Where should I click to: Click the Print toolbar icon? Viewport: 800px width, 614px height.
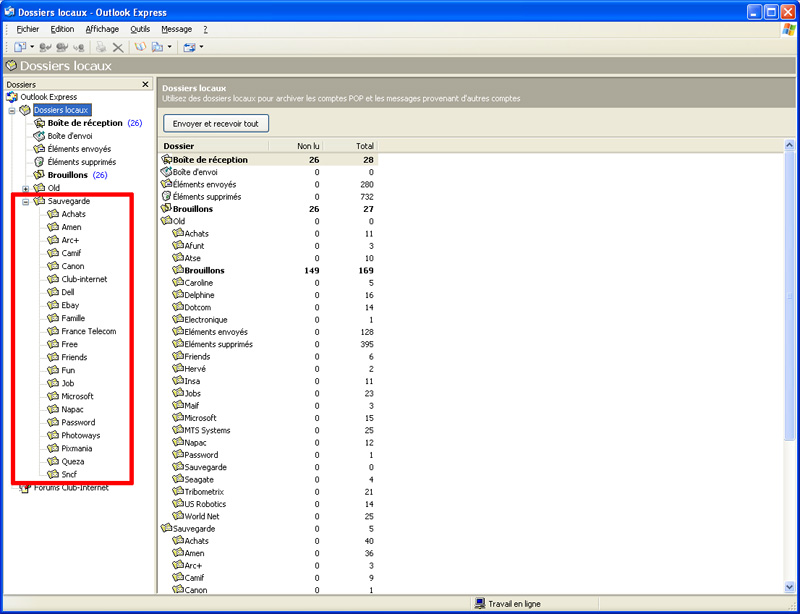point(101,47)
